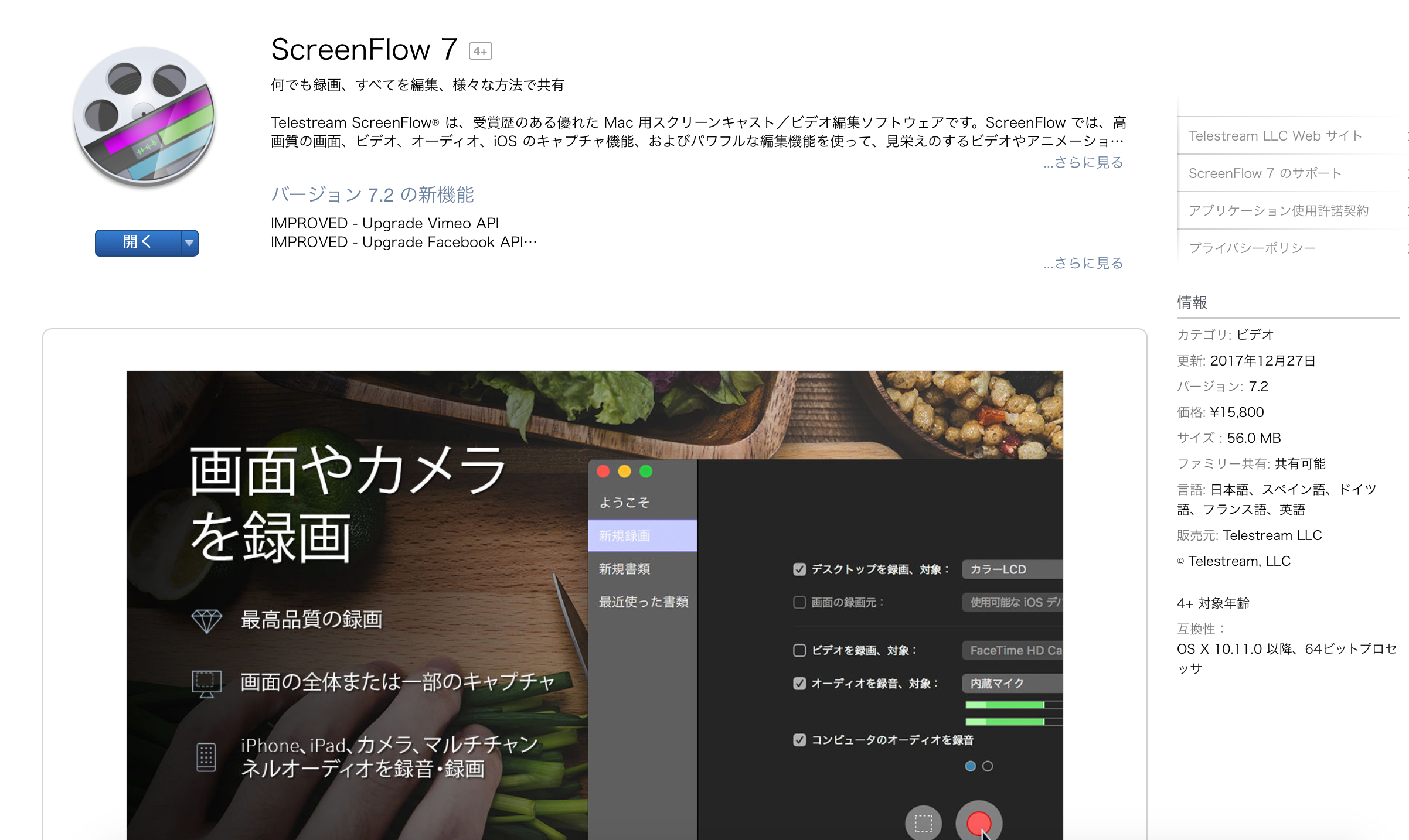Select ようこそ in the preview sidebar
This screenshot has width=1409, height=840.
(642, 503)
